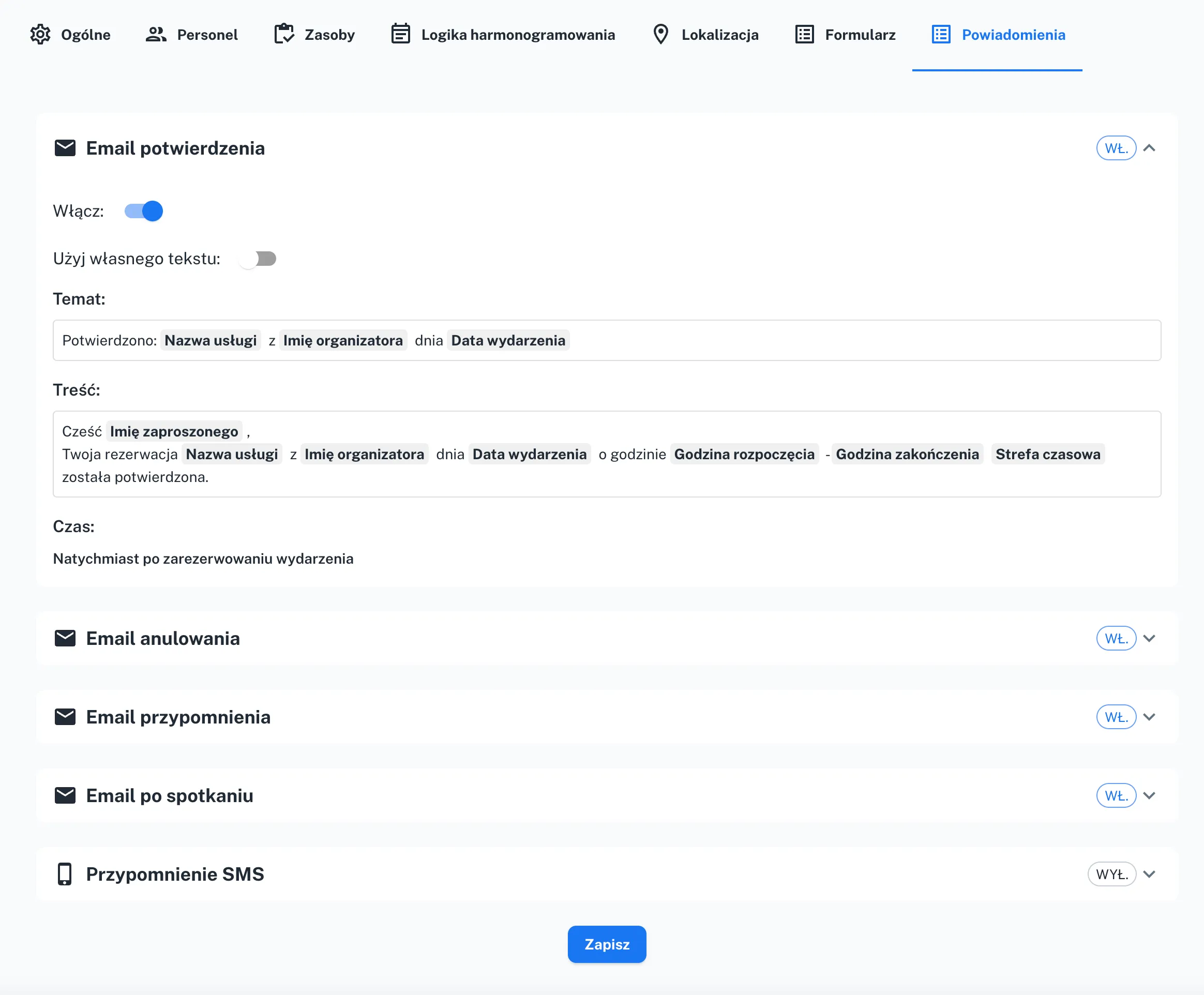Collapse the Email potwierdzenia section

click(1150, 148)
